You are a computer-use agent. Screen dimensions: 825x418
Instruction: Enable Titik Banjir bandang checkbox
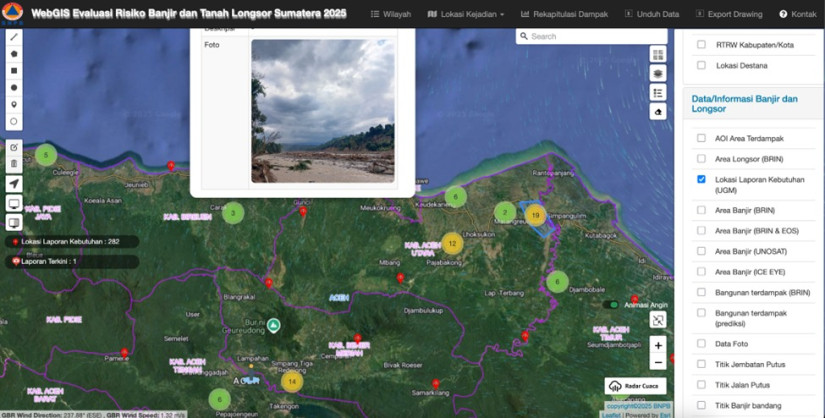(701, 405)
